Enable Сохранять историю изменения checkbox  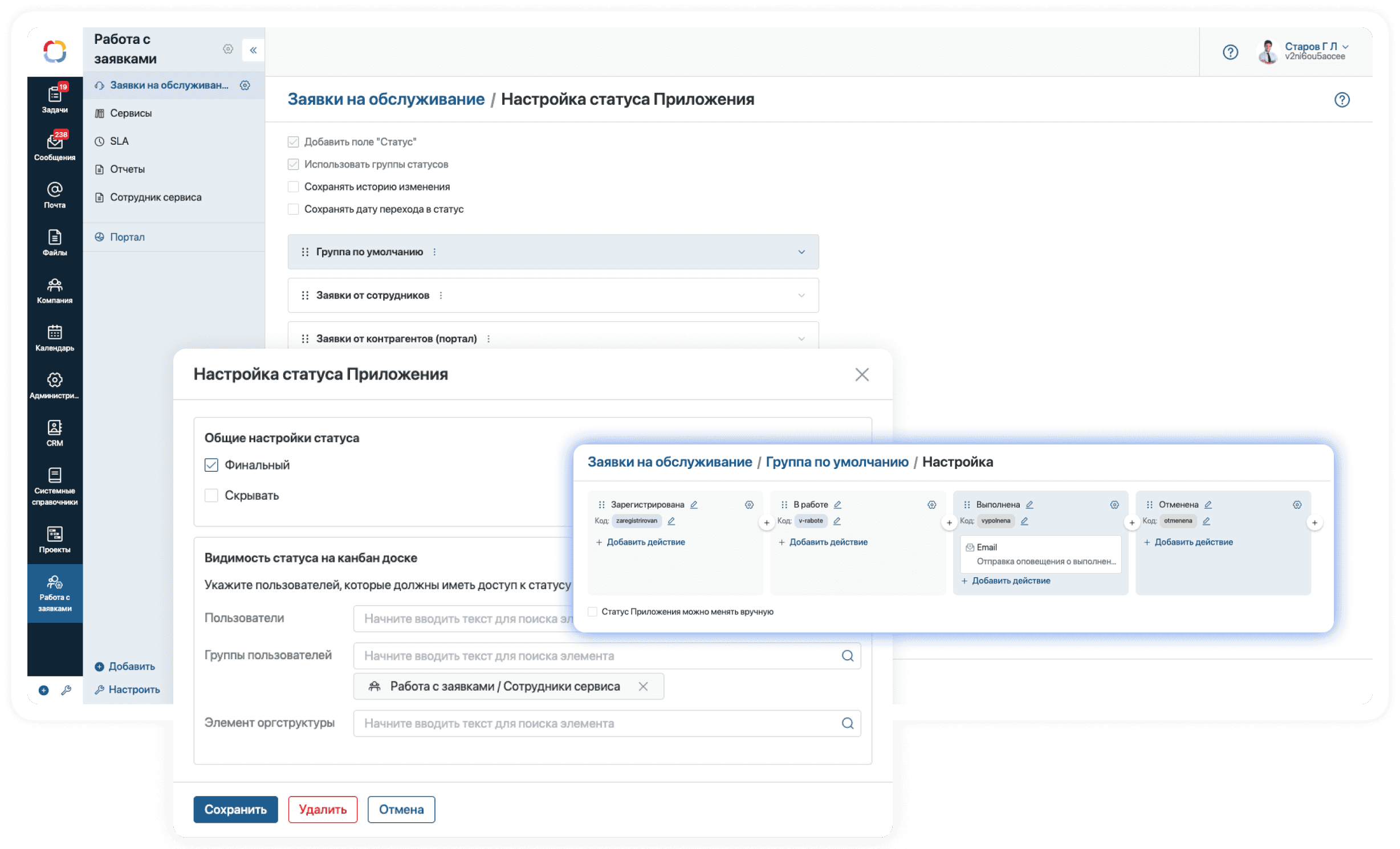pyautogui.click(x=294, y=187)
